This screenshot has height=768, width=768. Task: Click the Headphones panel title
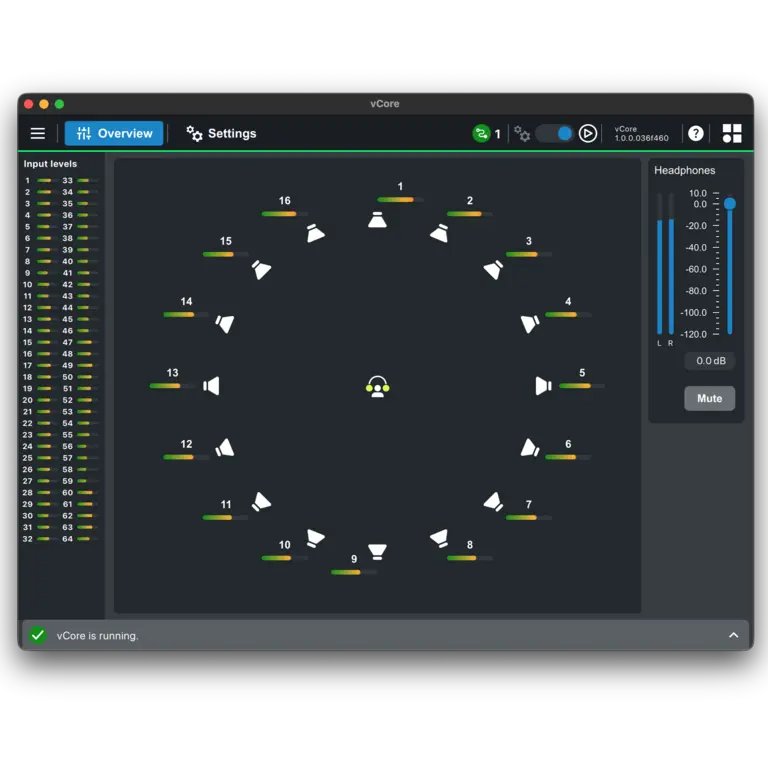pyautogui.click(x=684, y=170)
